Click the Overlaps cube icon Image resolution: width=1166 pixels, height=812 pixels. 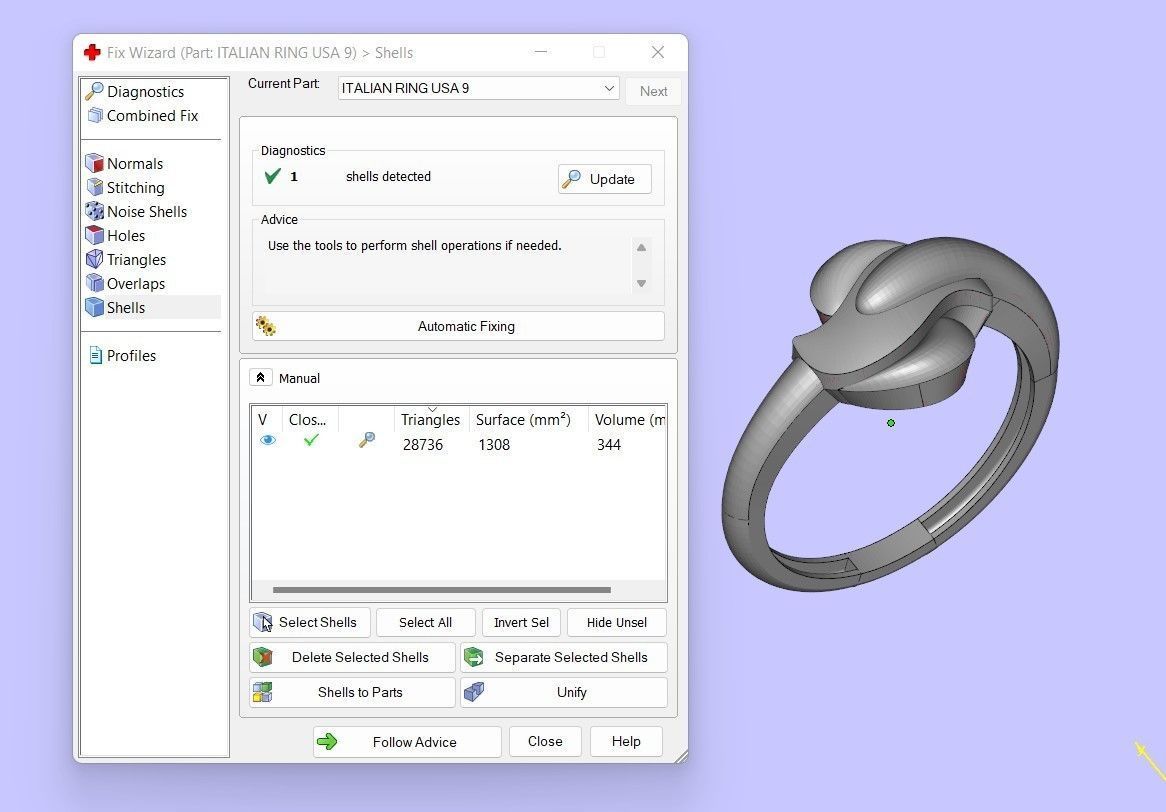pos(94,283)
